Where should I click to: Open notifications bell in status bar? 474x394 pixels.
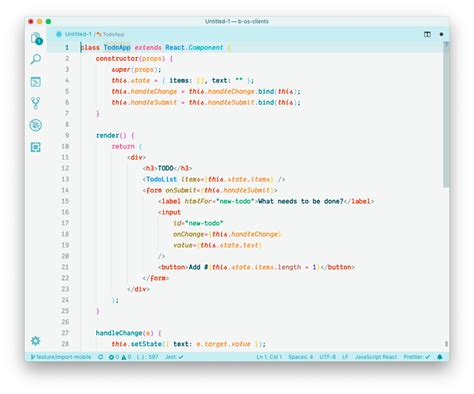click(x=440, y=357)
